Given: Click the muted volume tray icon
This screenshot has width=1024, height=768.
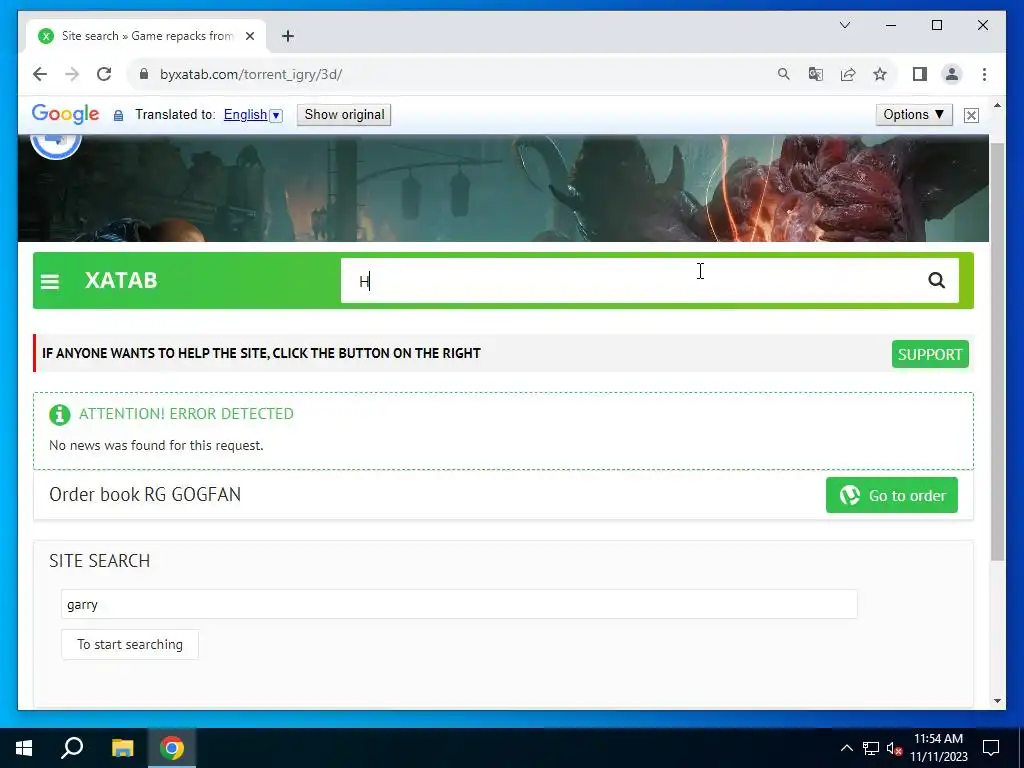Looking at the screenshot, I should [895, 748].
